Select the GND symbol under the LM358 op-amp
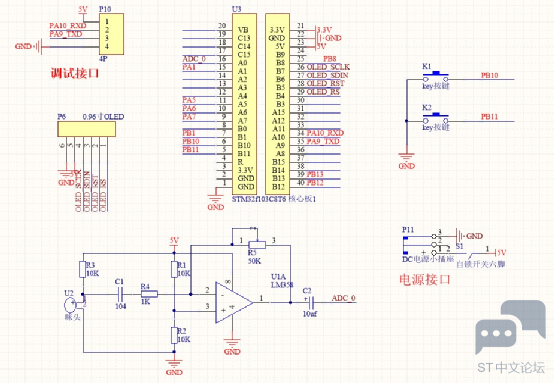 click(x=232, y=347)
